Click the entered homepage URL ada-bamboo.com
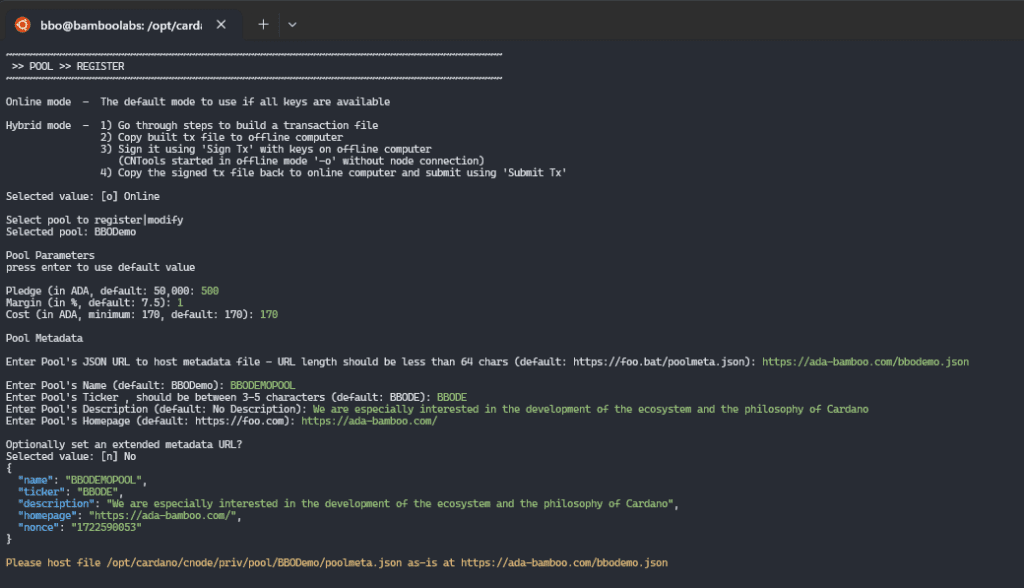The image size is (1024, 588). click(x=369, y=421)
